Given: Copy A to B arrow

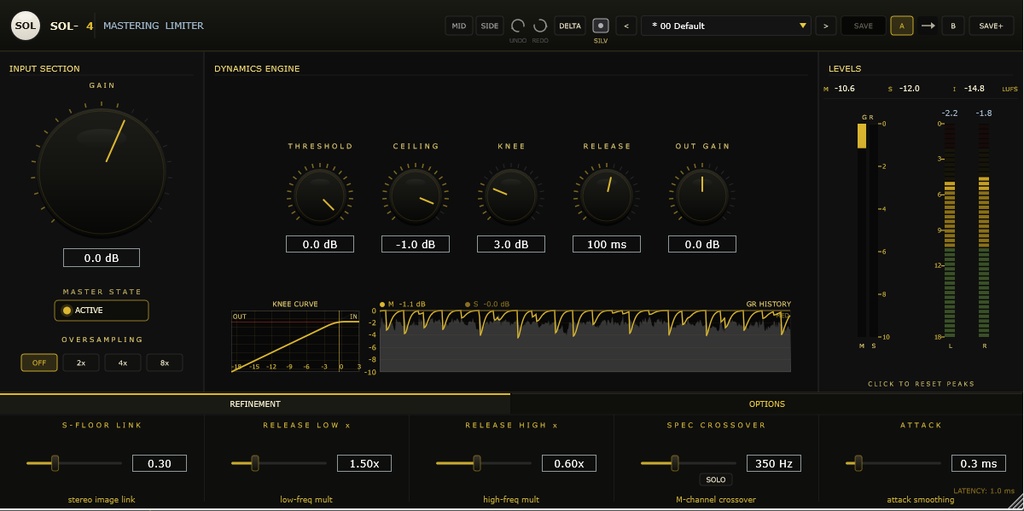Looking at the screenshot, I should click(927, 26).
